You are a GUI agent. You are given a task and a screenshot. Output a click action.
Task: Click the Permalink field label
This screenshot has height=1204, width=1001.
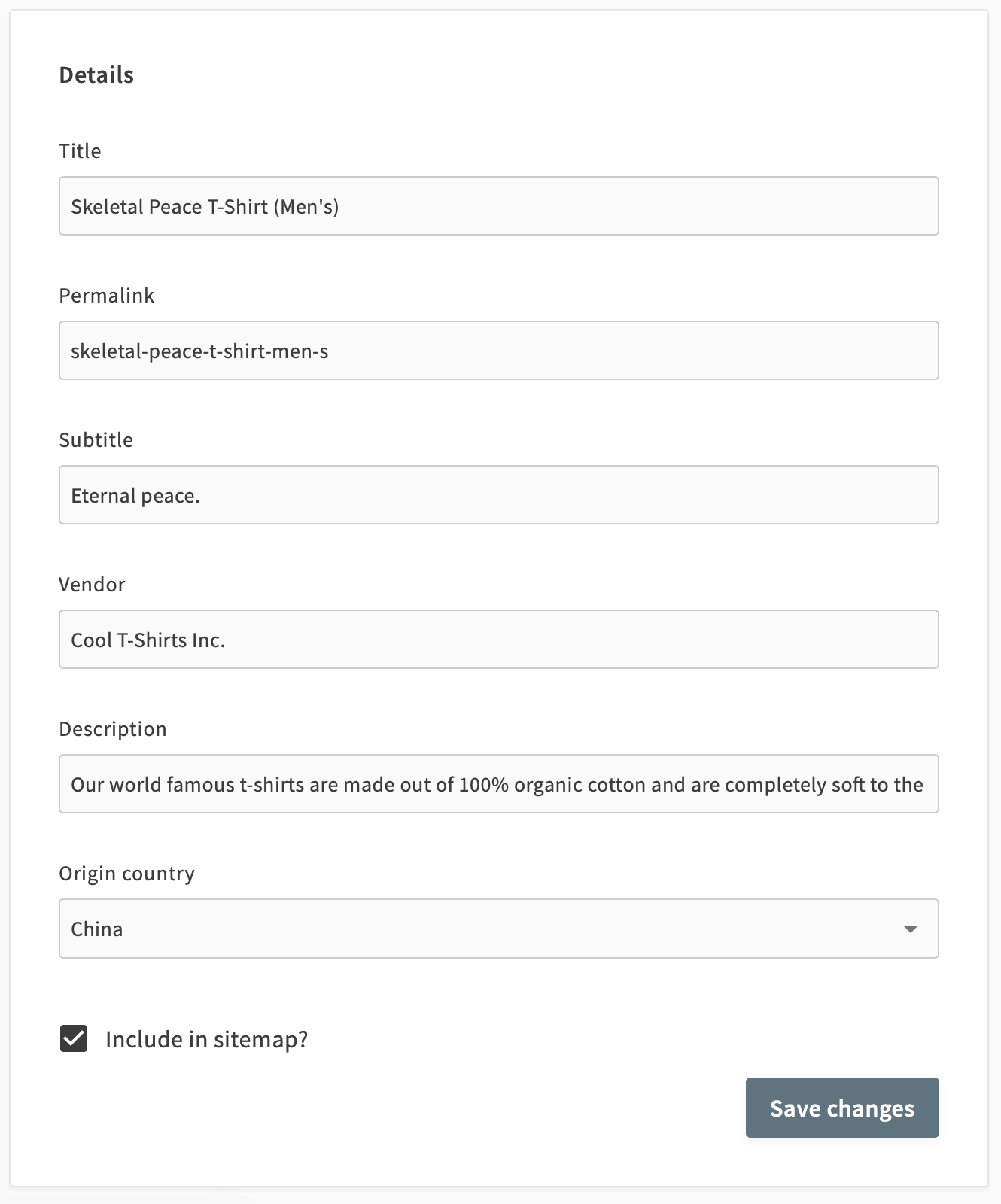[106, 295]
